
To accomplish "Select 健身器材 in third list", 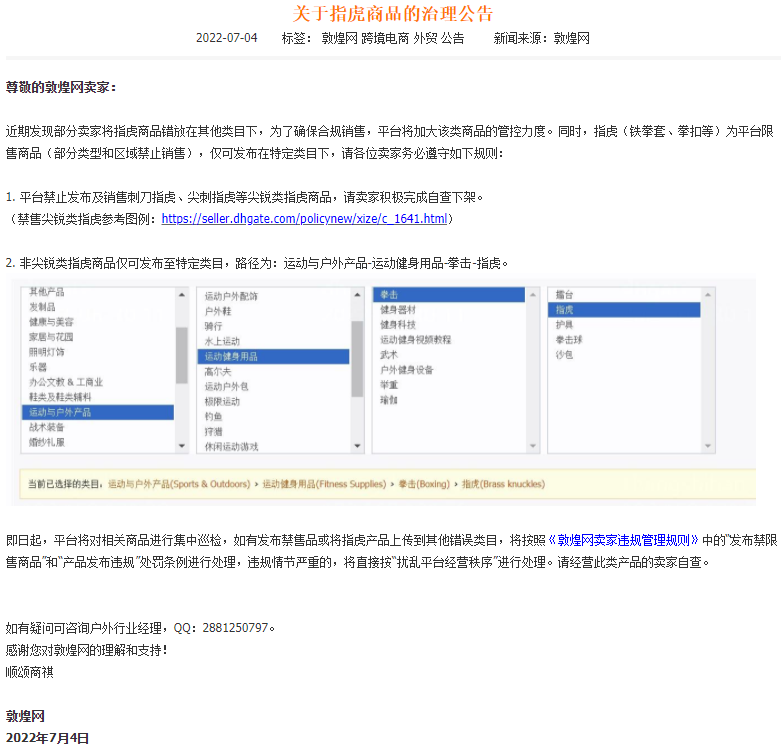I will 397,310.
